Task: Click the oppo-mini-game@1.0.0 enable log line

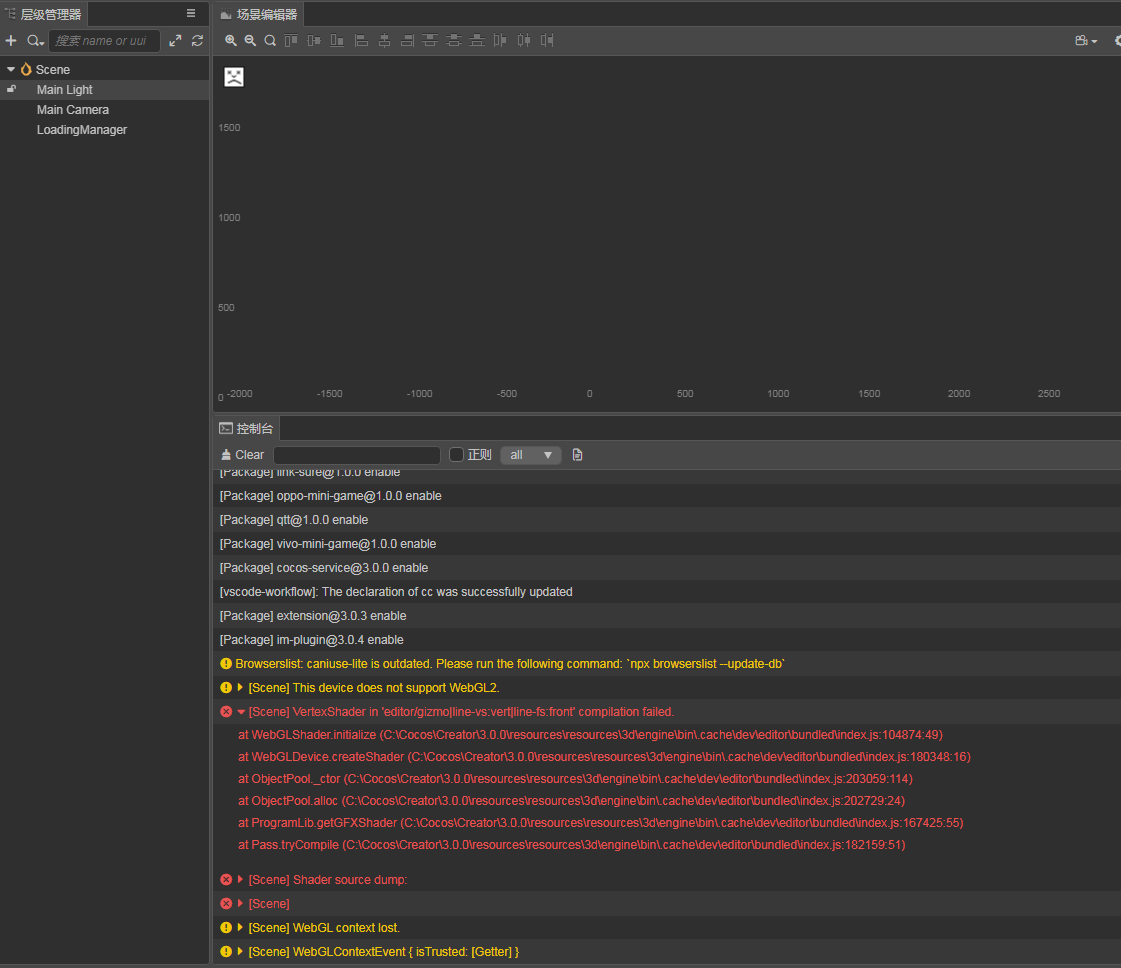Action: tap(330, 495)
